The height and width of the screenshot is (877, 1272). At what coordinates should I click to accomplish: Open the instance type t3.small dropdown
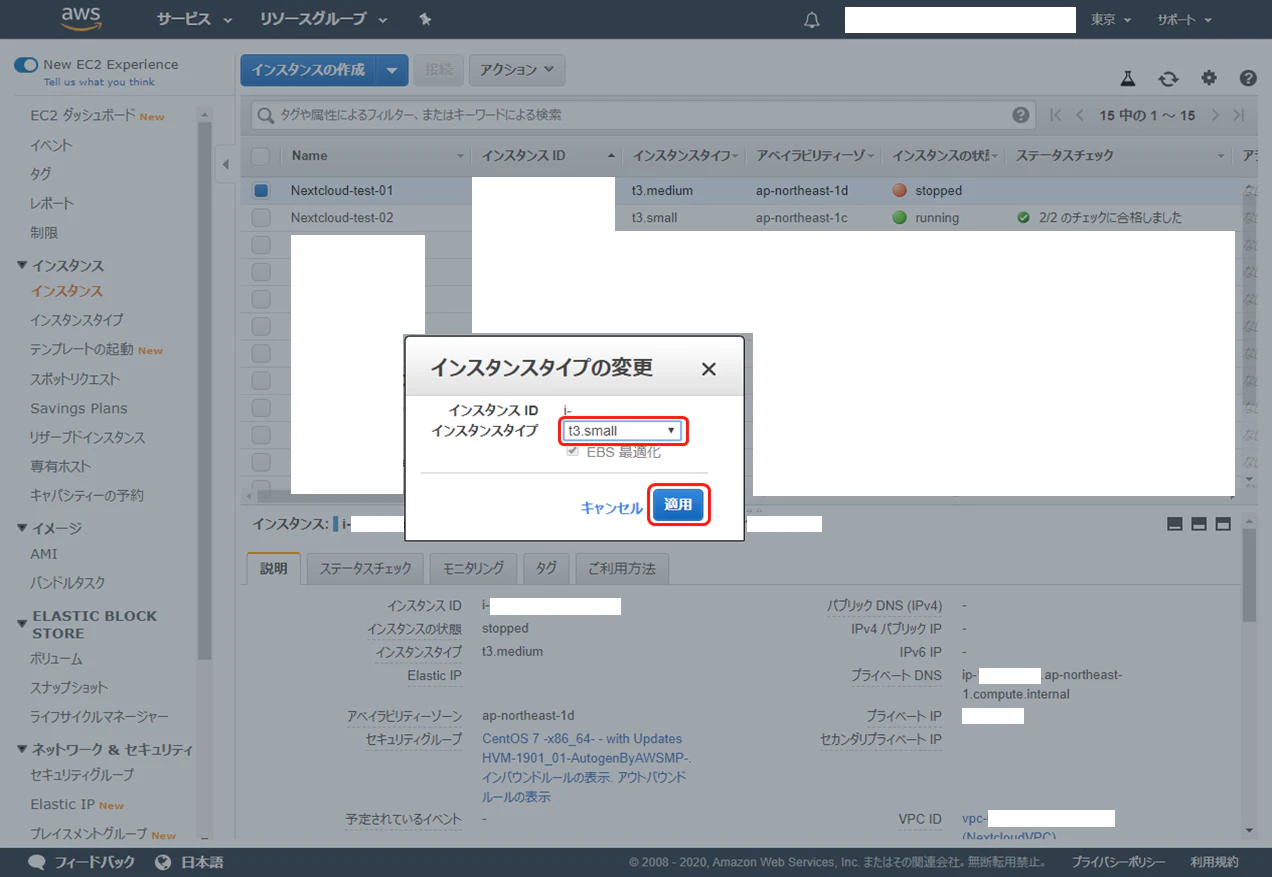tap(623, 431)
